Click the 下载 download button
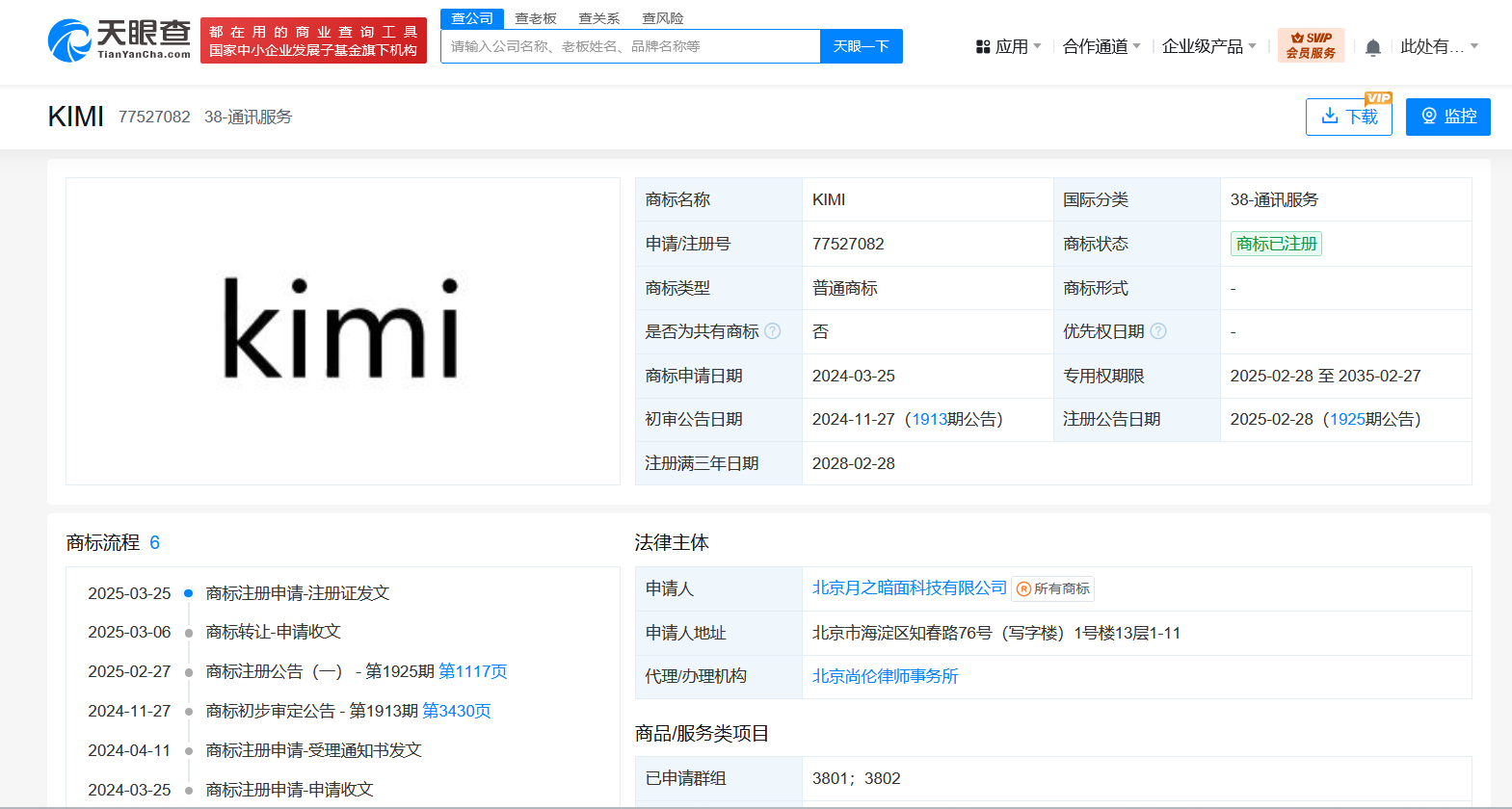 tap(1349, 117)
